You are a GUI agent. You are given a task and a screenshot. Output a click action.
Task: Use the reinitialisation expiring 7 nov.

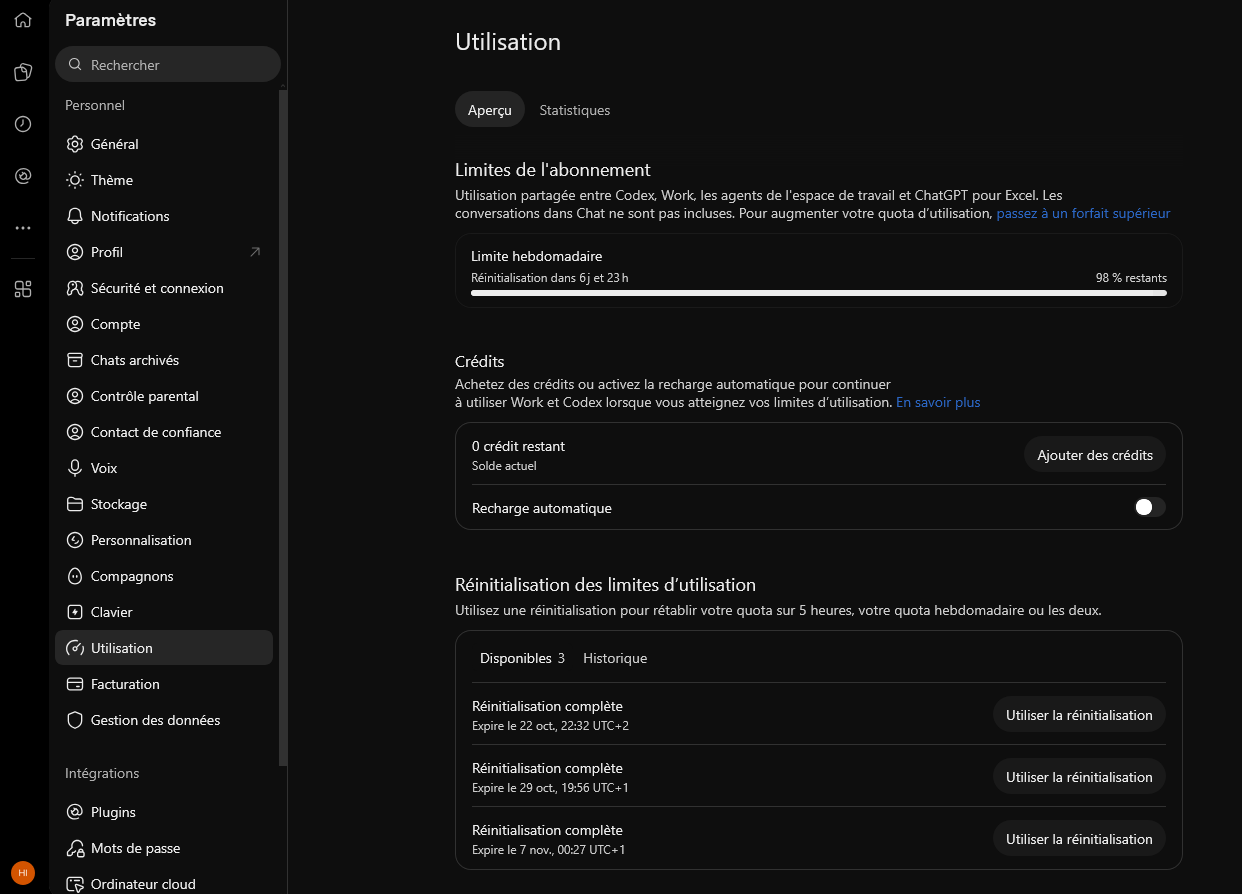[x=1079, y=839]
